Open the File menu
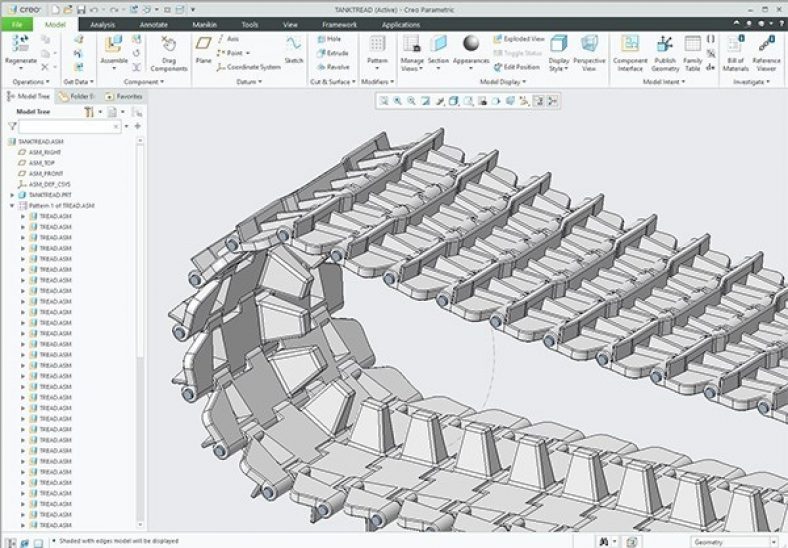This screenshot has height=548, width=788. click(x=17, y=23)
